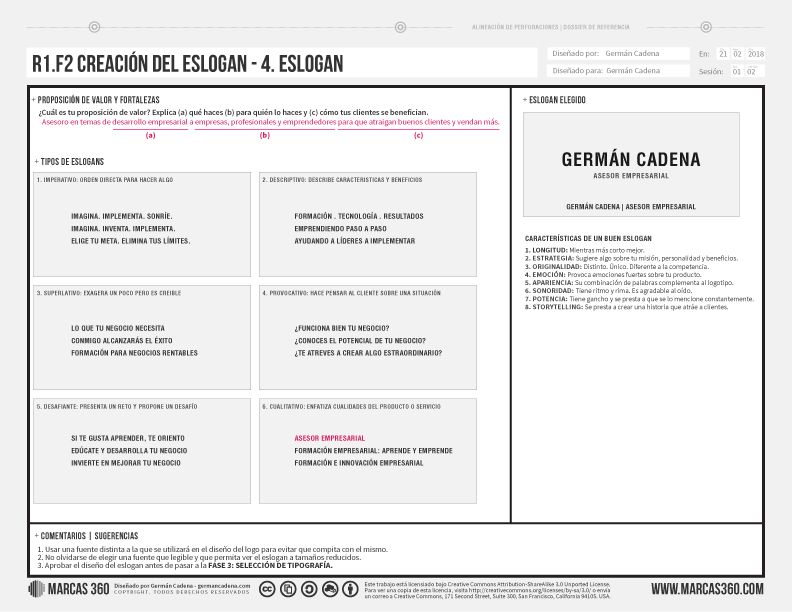
Task: Select slogan 'Lo que tu negocio necesita'
Action: pyautogui.click(x=118, y=328)
